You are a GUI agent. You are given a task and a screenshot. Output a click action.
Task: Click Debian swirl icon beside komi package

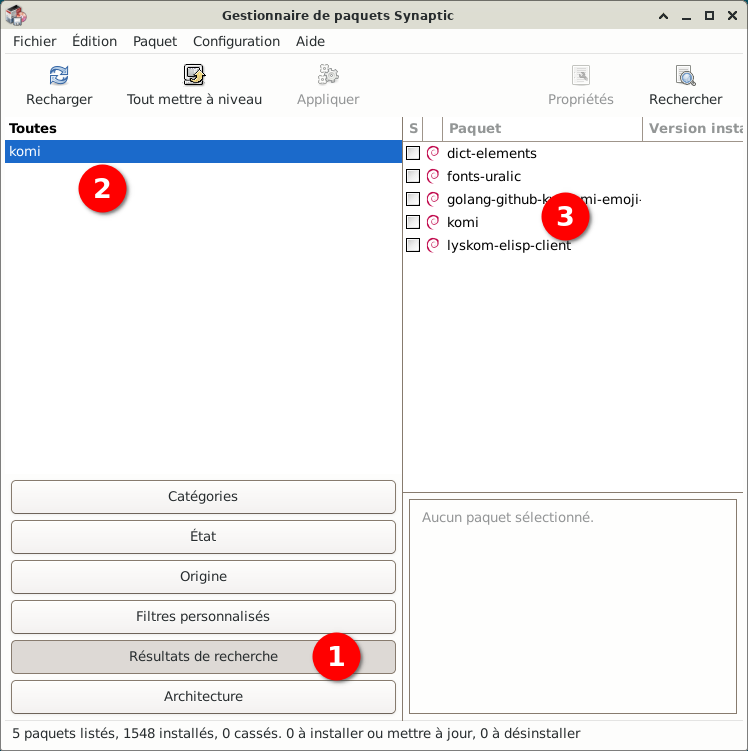point(432,222)
